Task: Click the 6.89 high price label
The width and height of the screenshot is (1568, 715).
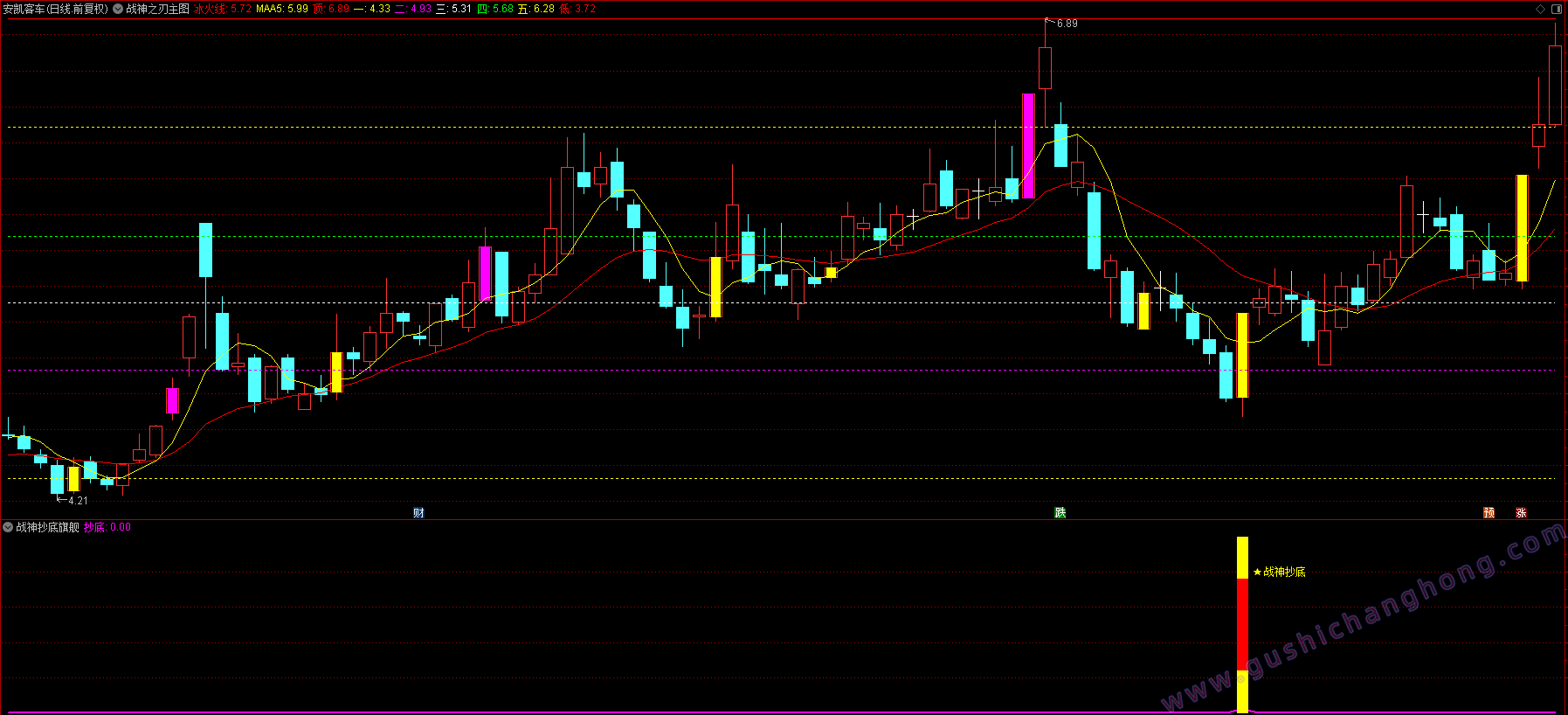Action: tap(1067, 24)
